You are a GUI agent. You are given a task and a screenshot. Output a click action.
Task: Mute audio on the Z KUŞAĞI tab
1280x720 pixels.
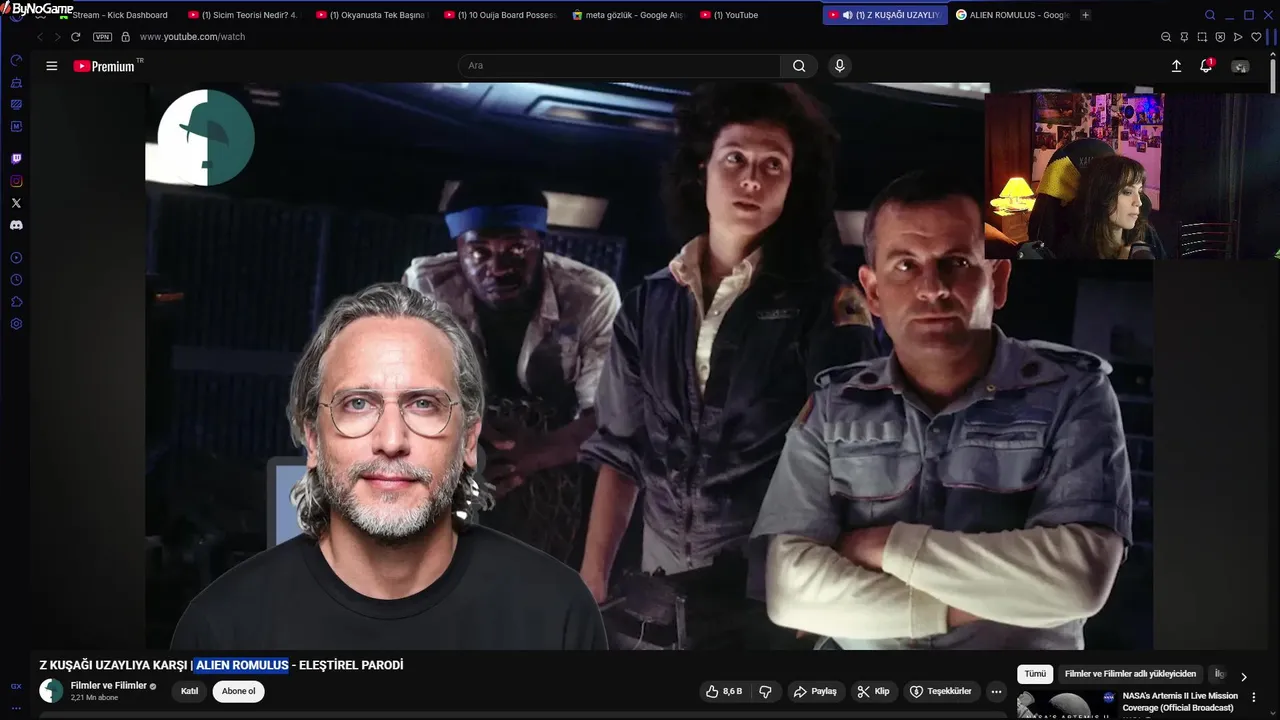[x=847, y=15]
